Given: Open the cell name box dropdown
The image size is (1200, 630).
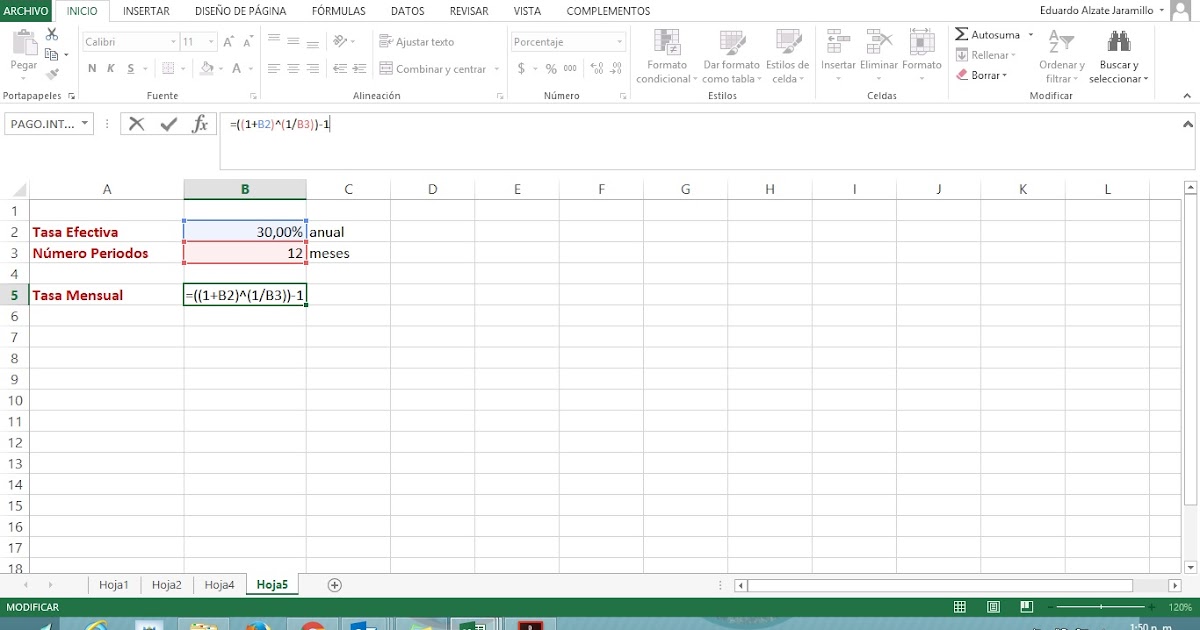Looking at the screenshot, I should click(x=86, y=123).
